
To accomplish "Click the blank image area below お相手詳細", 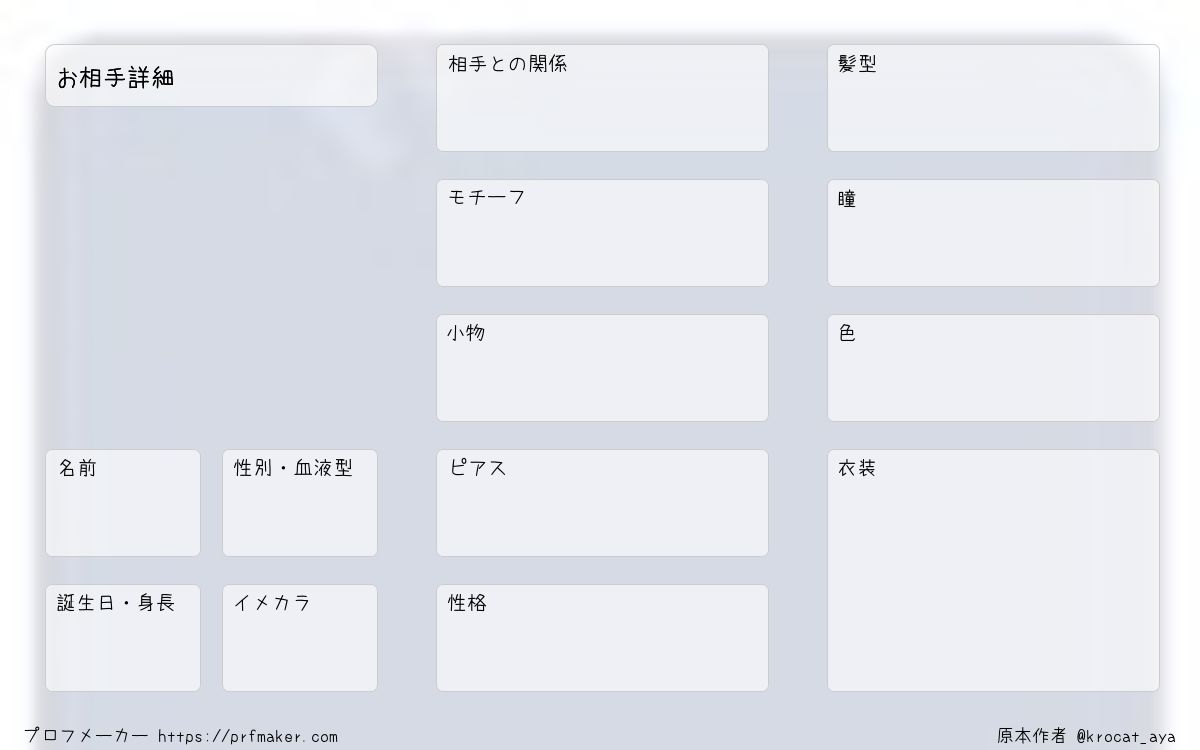I will [x=211, y=275].
